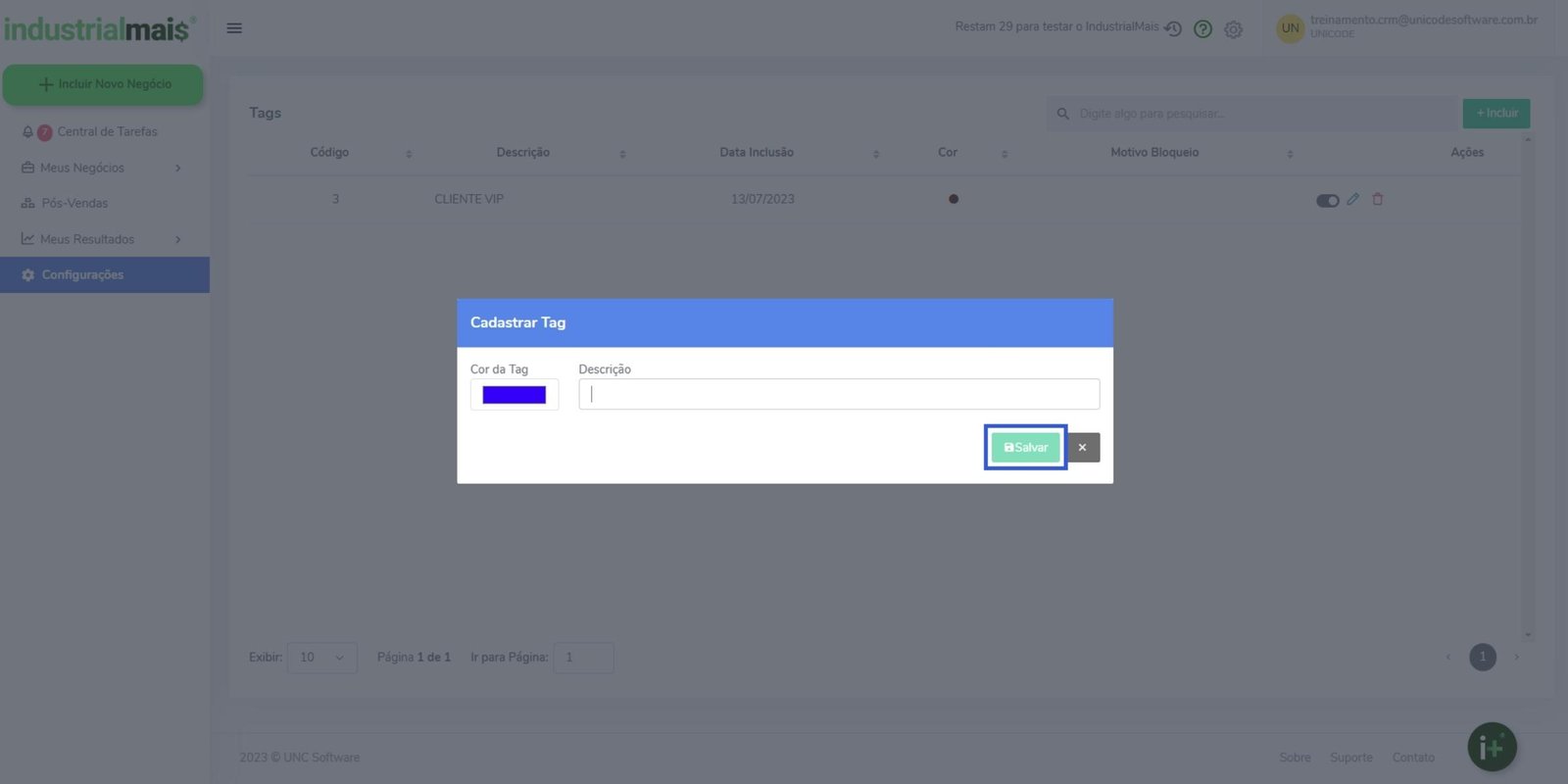Go to Pós-Vendas in sidebar
1568x784 pixels.
pyautogui.click(x=74, y=204)
